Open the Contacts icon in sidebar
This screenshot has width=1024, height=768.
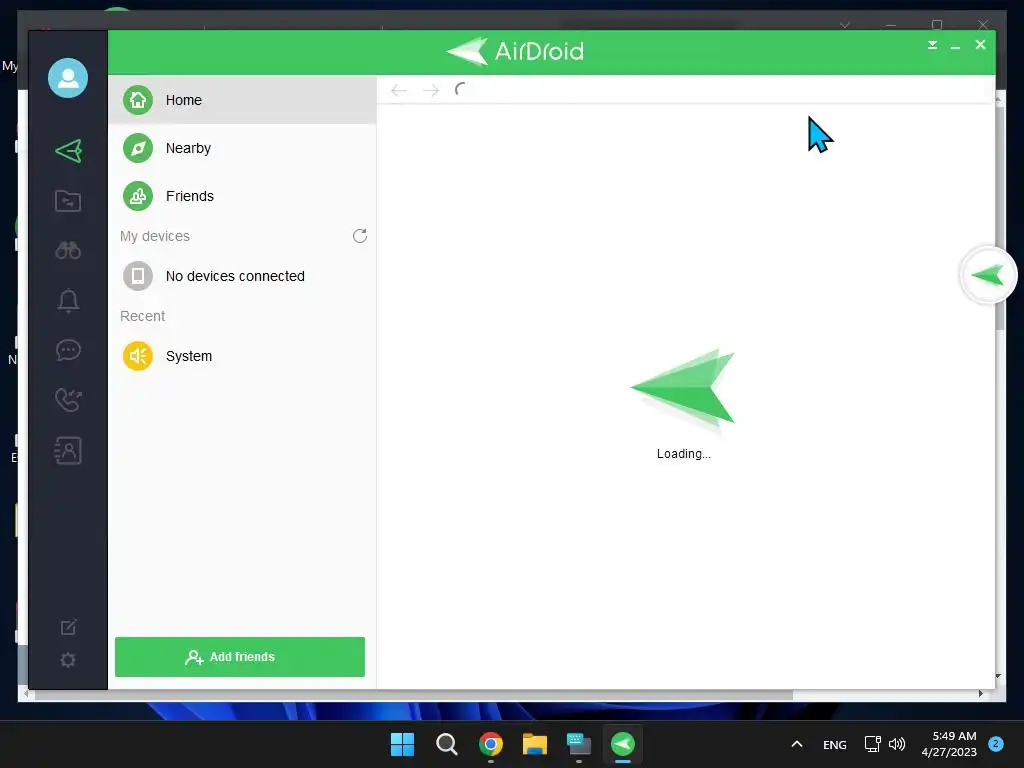click(x=68, y=451)
